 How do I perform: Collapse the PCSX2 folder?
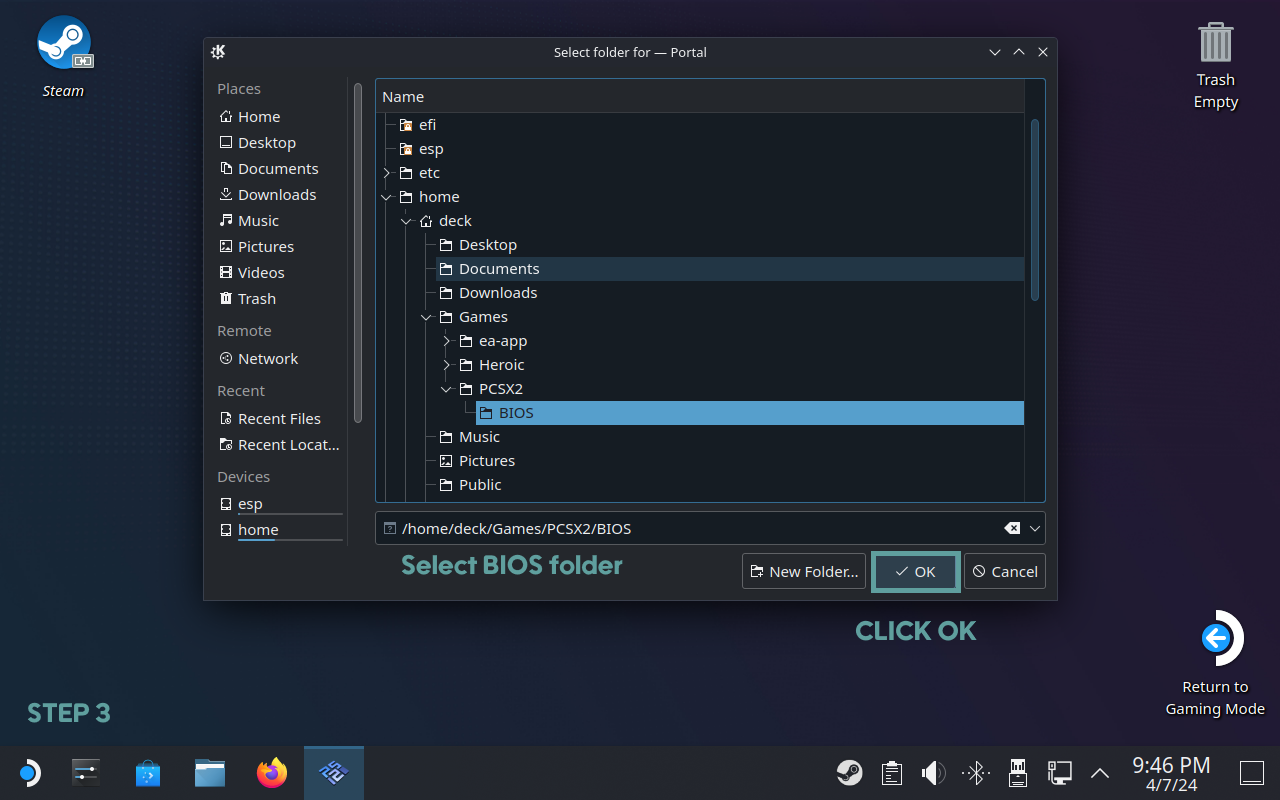(447, 389)
